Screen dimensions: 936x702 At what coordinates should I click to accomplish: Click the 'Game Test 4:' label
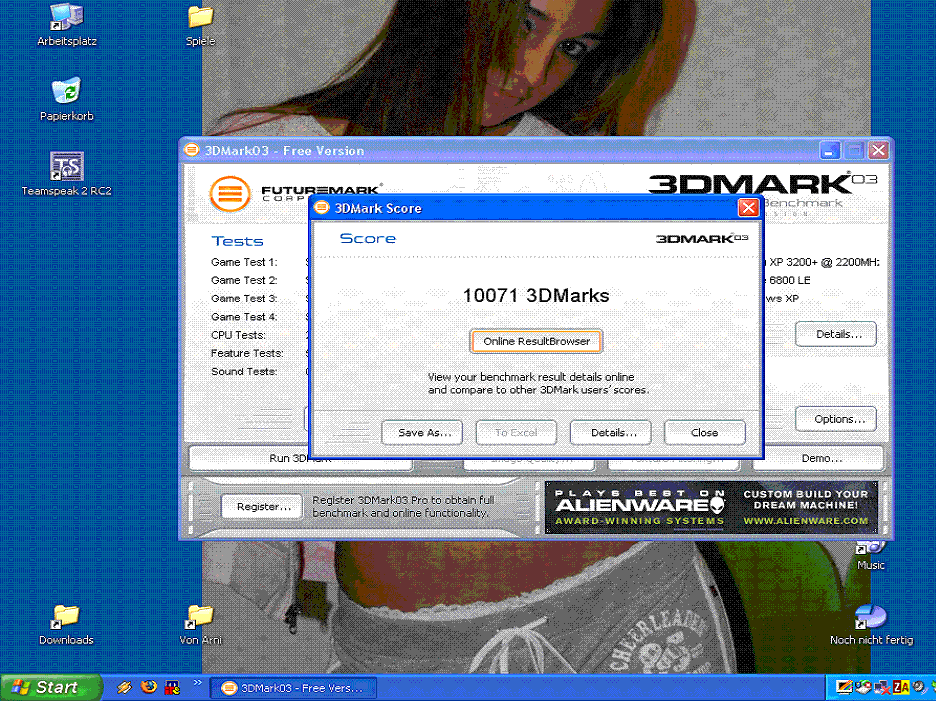point(244,317)
